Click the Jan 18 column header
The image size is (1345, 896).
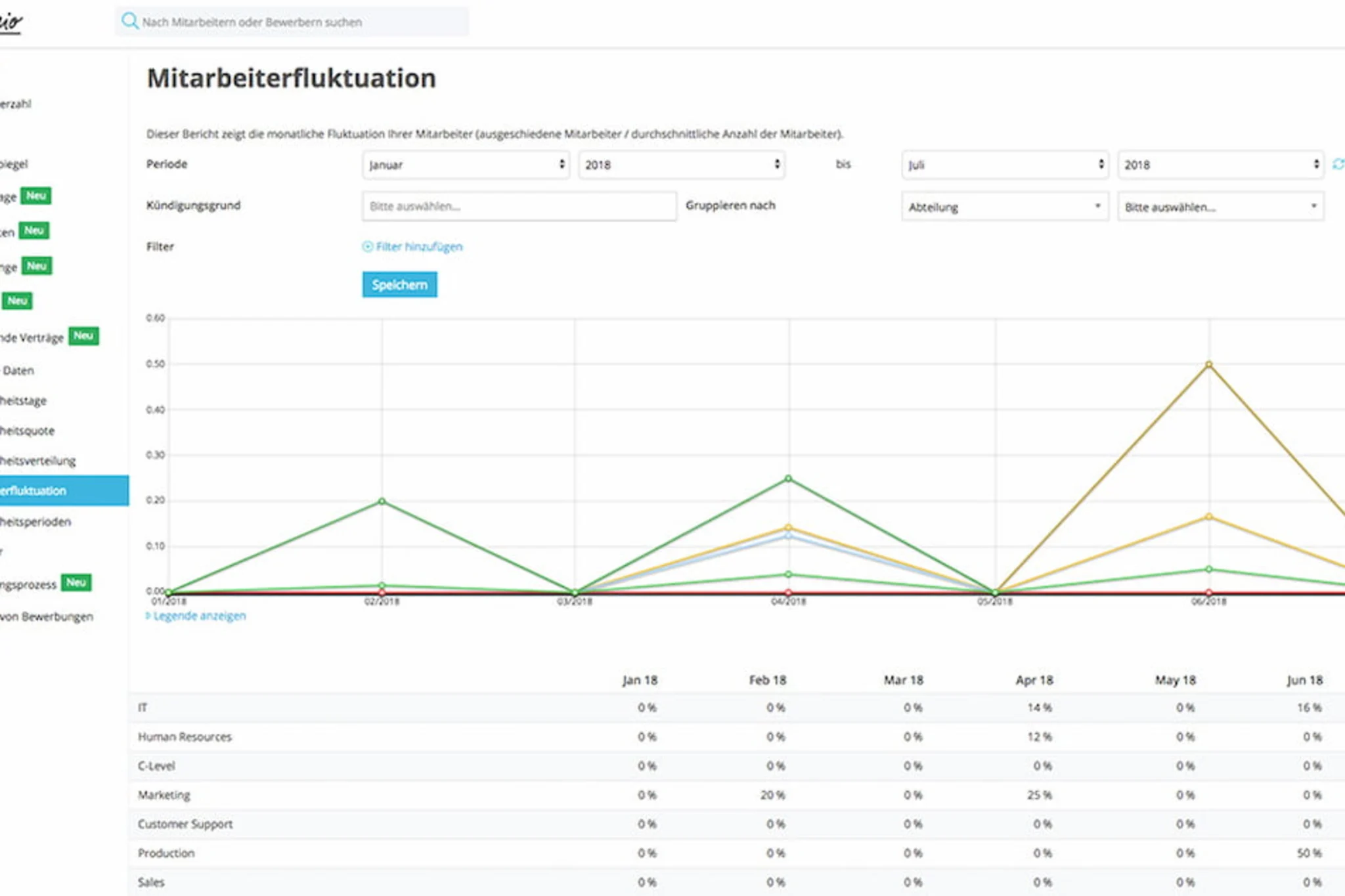pyautogui.click(x=640, y=680)
